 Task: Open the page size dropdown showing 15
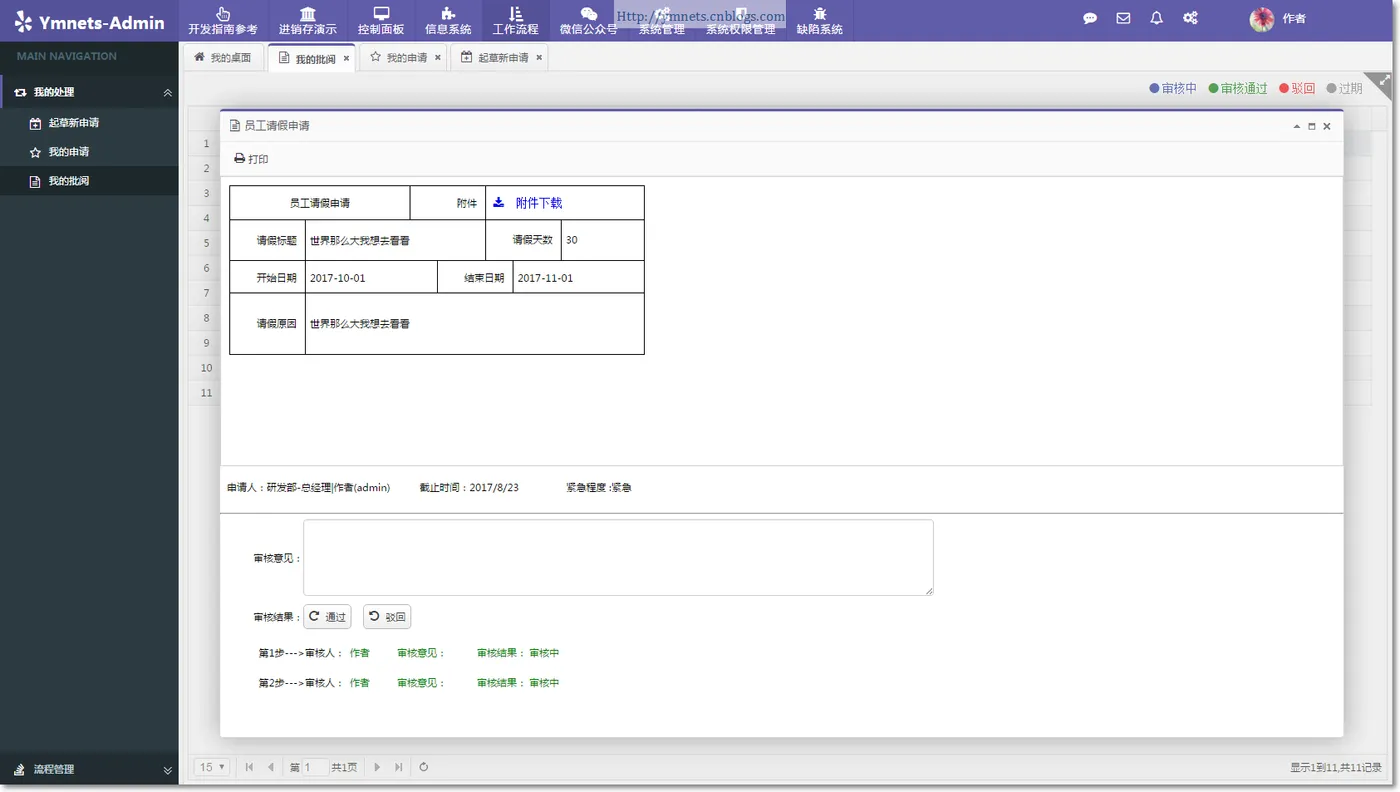click(211, 767)
